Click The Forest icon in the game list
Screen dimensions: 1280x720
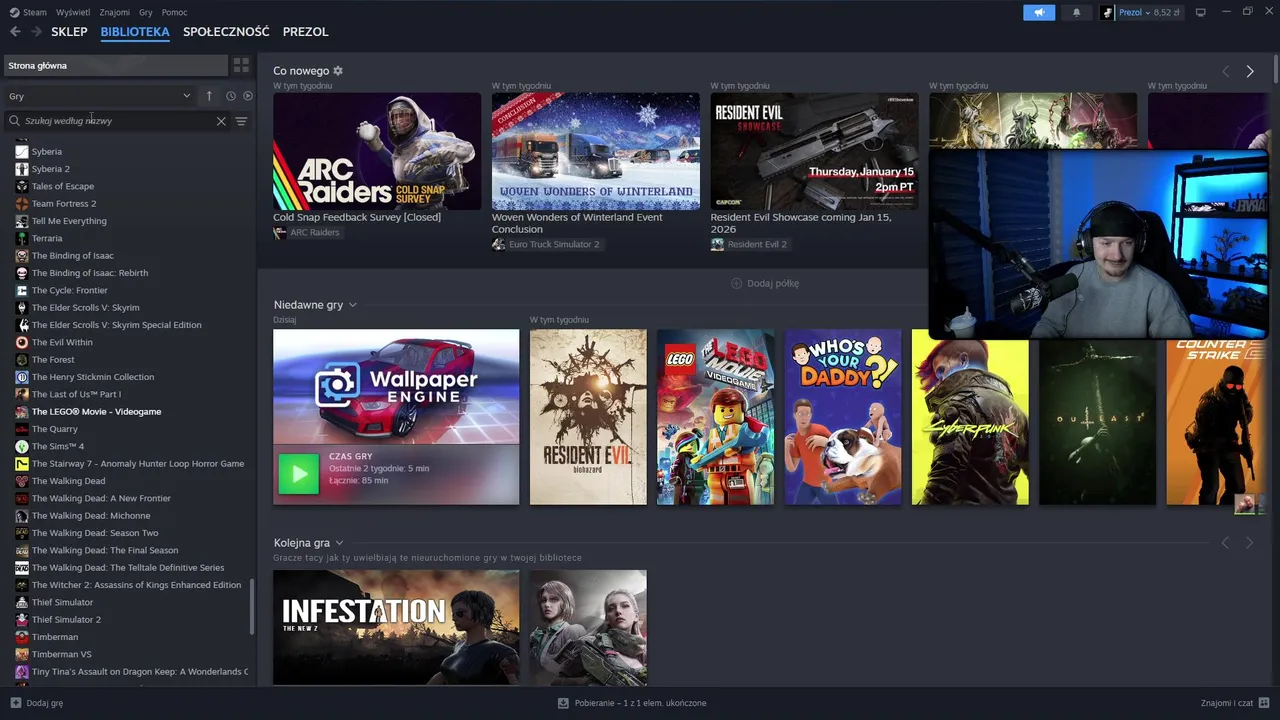click(x=22, y=360)
